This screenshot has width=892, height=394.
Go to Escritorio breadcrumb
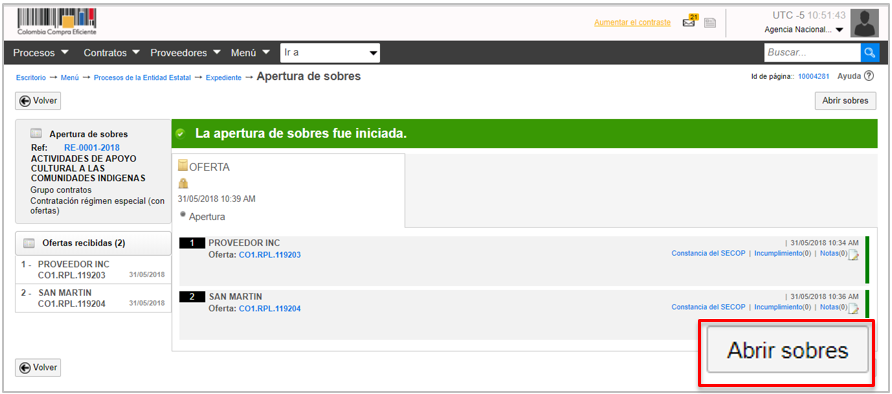[x=31, y=77]
